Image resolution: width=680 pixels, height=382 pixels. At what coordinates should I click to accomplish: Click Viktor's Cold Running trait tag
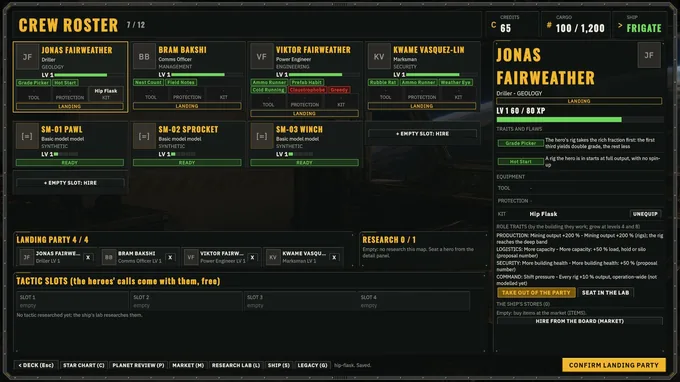pos(268,90)
